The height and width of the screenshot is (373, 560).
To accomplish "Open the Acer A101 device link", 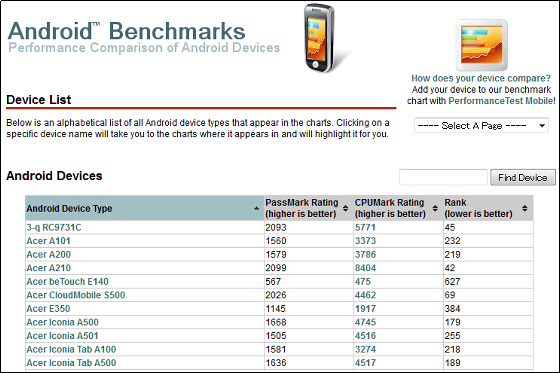I will coord(48,241).
